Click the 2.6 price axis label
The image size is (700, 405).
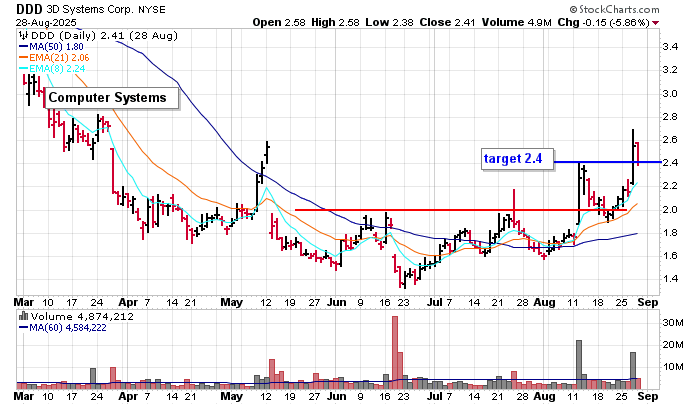click(x=671, y=140)
